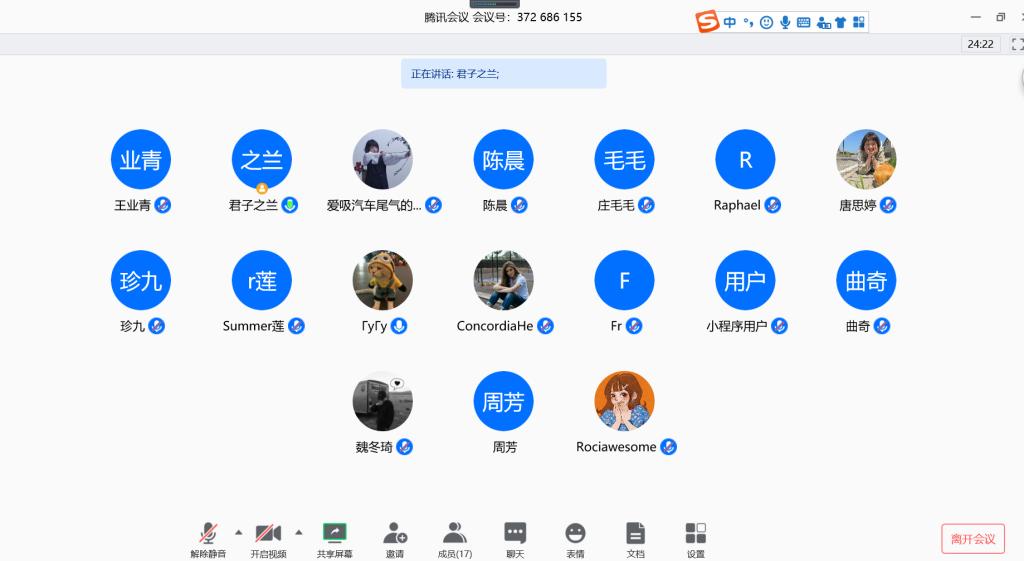1024x561 pixels.
Task: Open Sogou IME skin shirt menu
Action: coord(840,22)
